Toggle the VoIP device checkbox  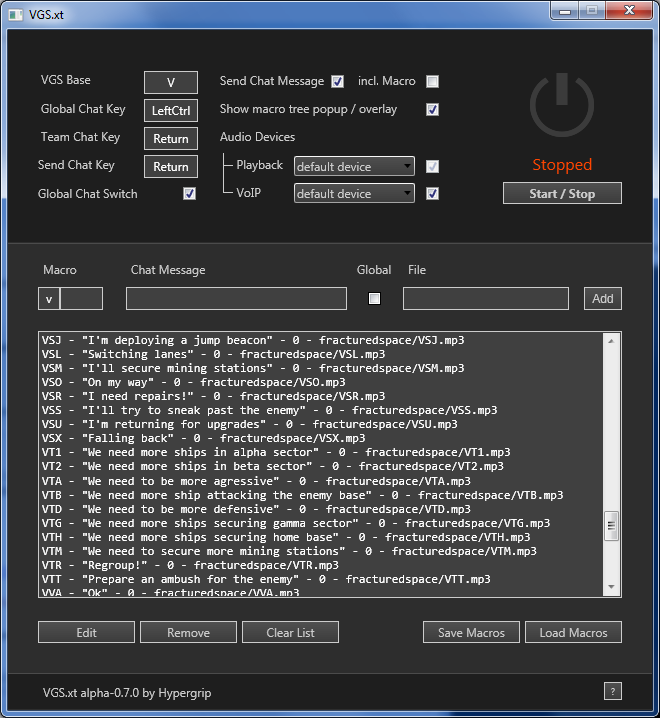point(432,194)
